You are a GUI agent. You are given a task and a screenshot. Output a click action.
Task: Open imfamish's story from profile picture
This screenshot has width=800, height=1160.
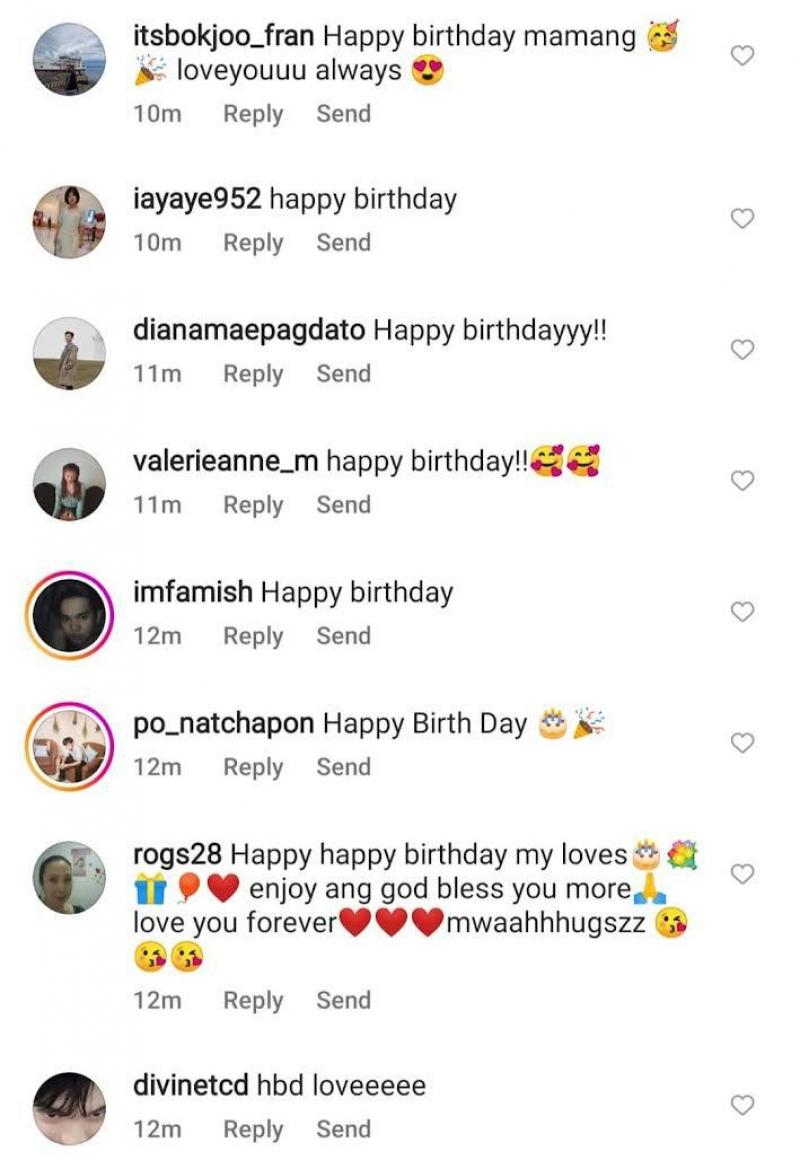pos(69,615)
